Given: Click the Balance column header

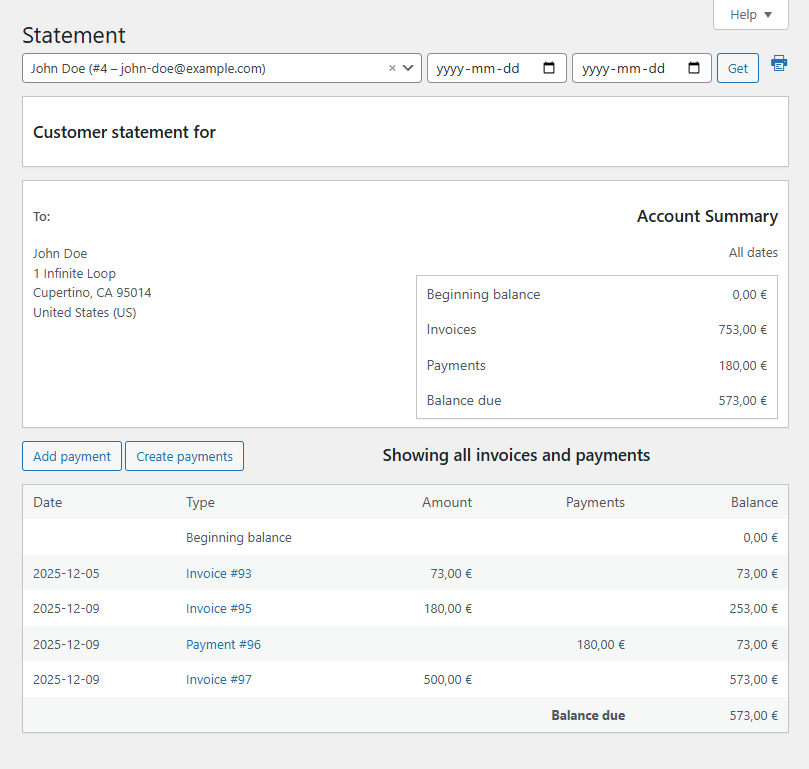Looking at the screenshot, I should [754, 502].
